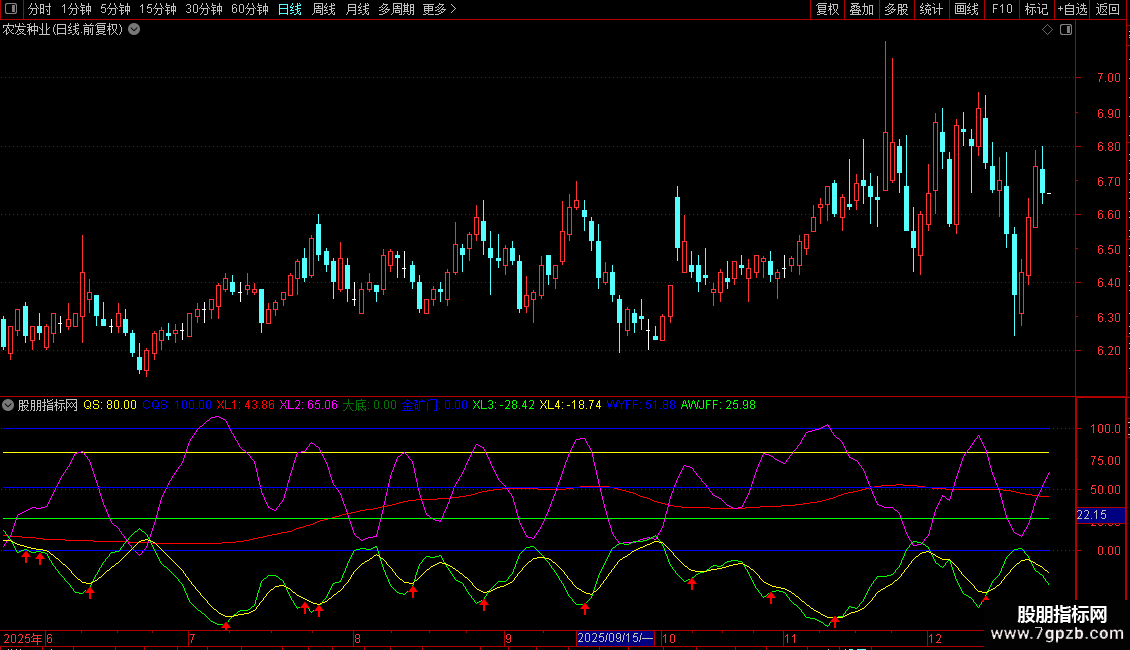
Task: Open the 标记 marker tool
Action: pyautogui.click(x=1036, y=9)
